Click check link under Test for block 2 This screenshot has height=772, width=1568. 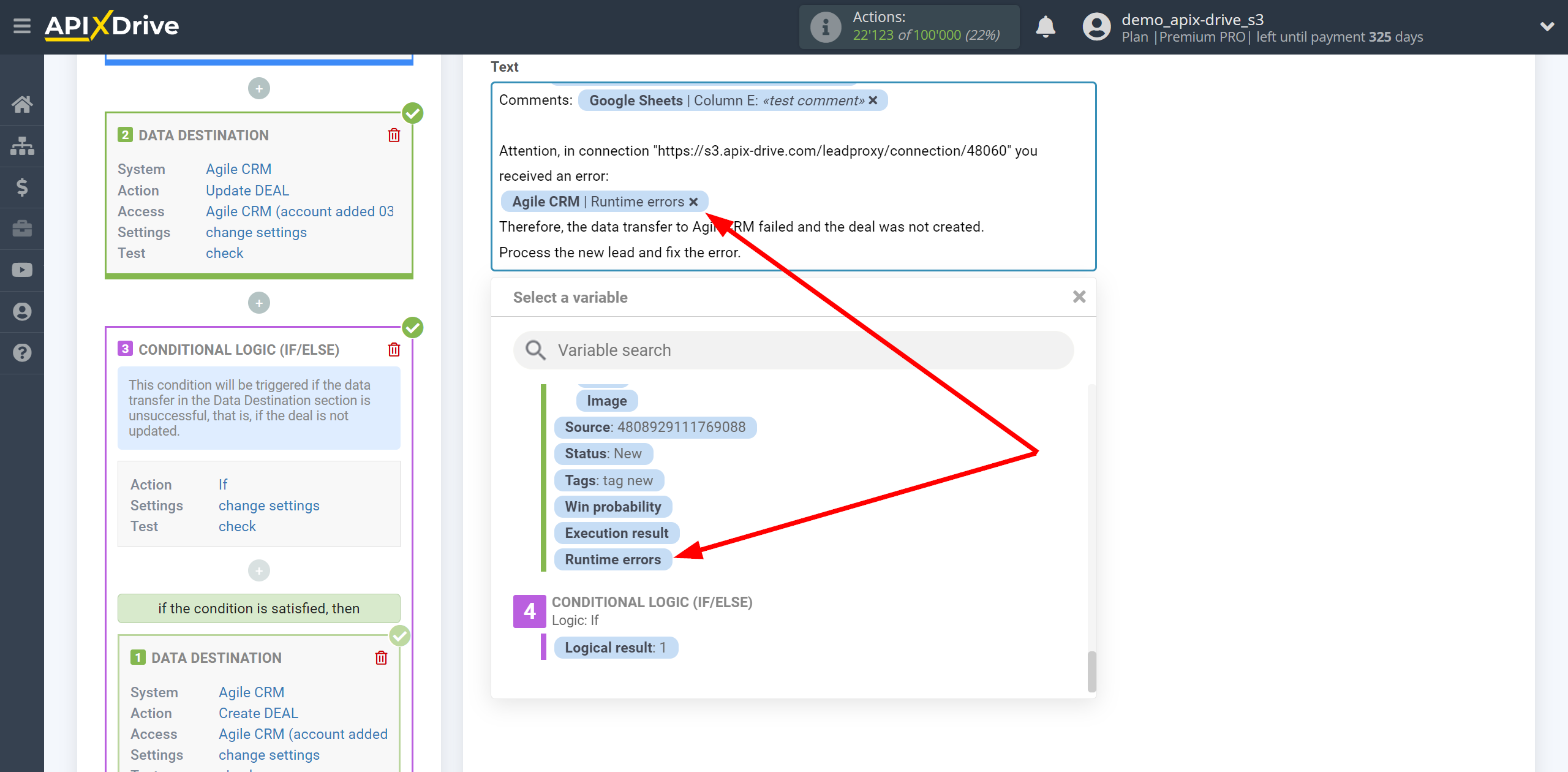coord(222,252)
